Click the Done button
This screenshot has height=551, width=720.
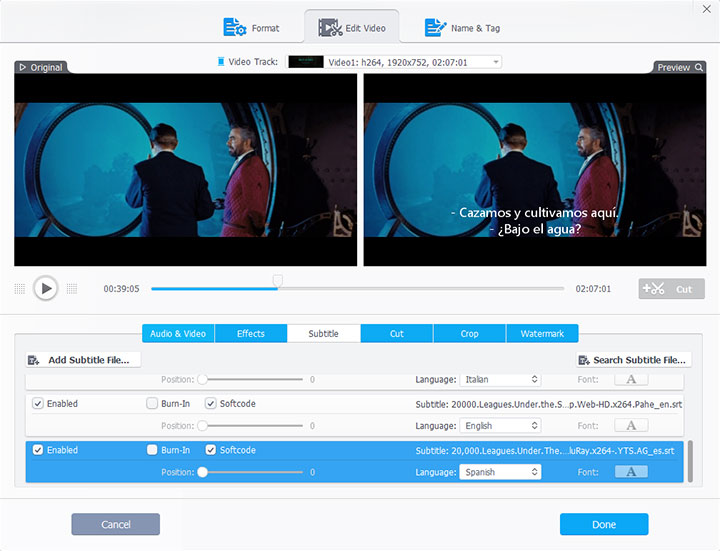(604, 524)
